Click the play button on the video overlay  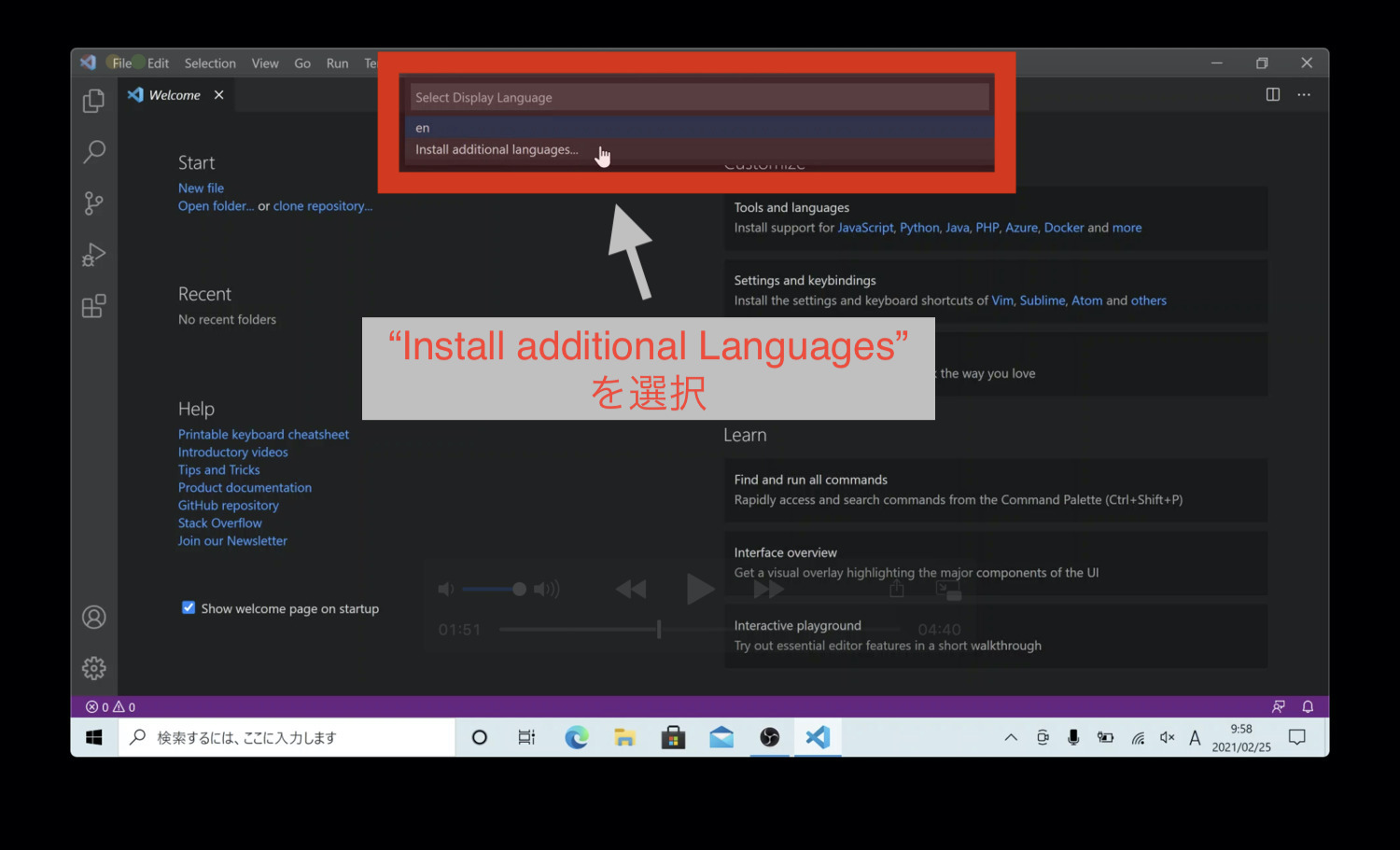[699, 589]
